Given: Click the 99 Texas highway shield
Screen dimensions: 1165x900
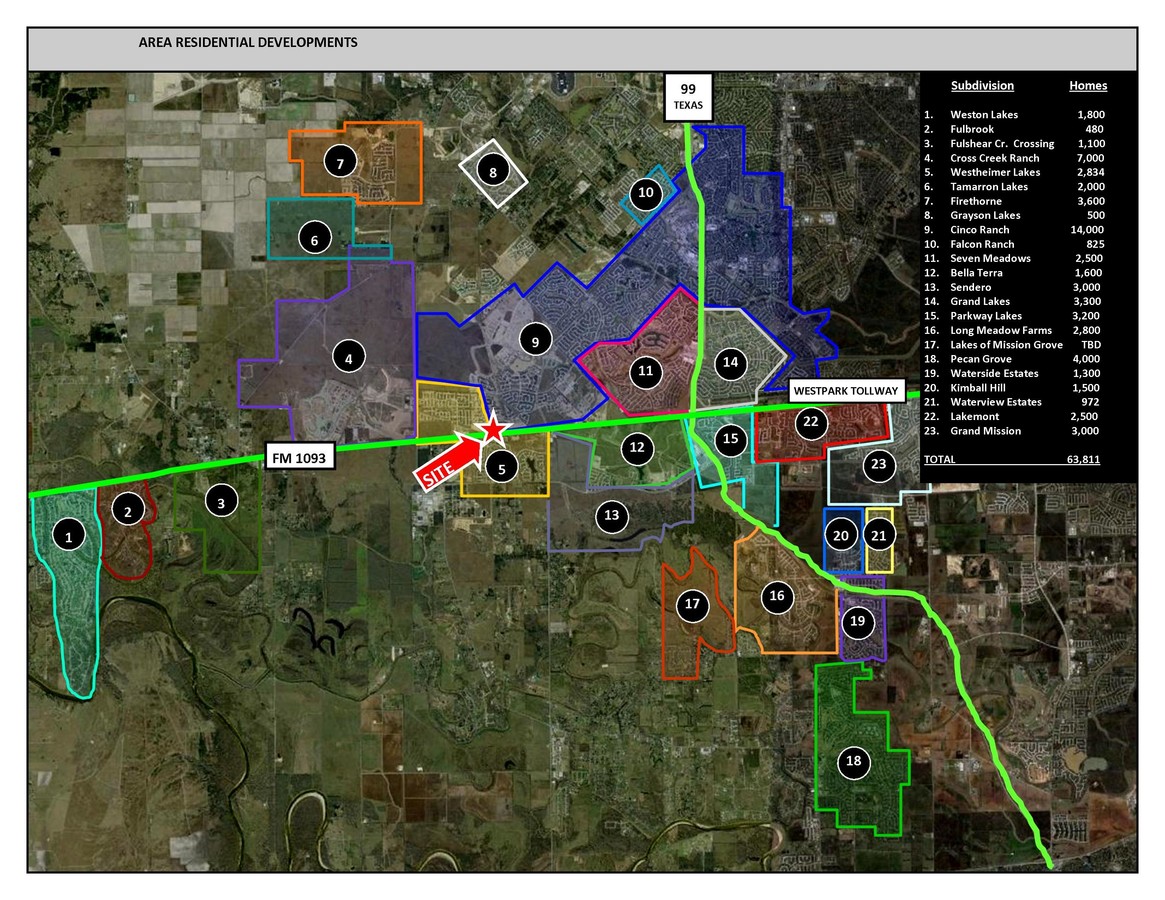Looking at the screenshot, I should click(688, 96).
